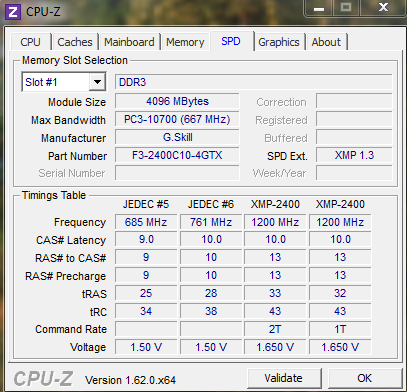
Task: Select the Memory tab
Action: [x=185, y=42]
